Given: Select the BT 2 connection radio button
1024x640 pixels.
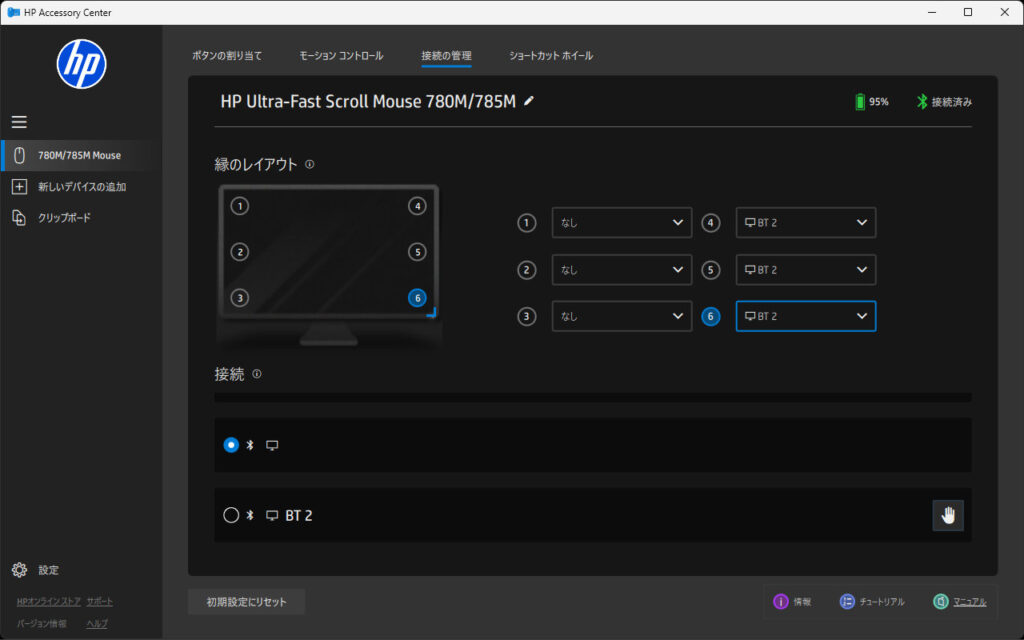Looking at the screenshot, I should click(x=231, y=515).
